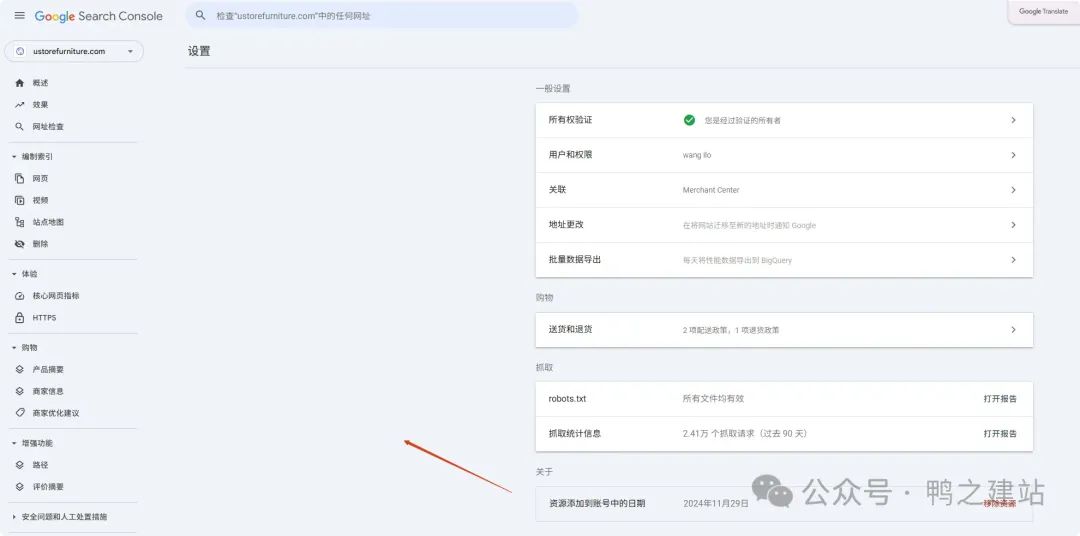
Task: Open the ustorefurniture.com property dropdown
Action: (x=74, y=51)
